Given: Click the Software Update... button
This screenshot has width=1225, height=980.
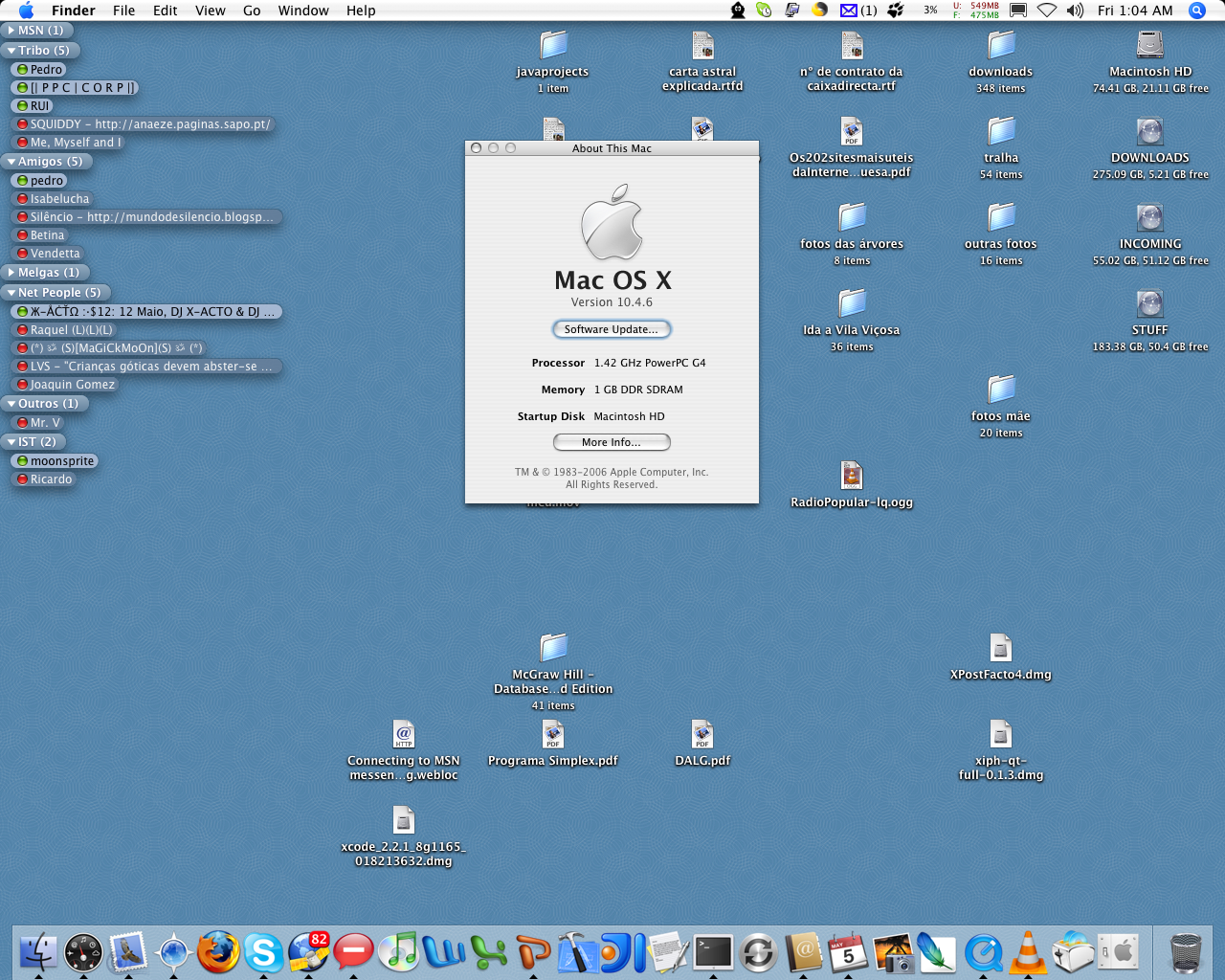Looking at the screenshot, I should pos(612,329).
